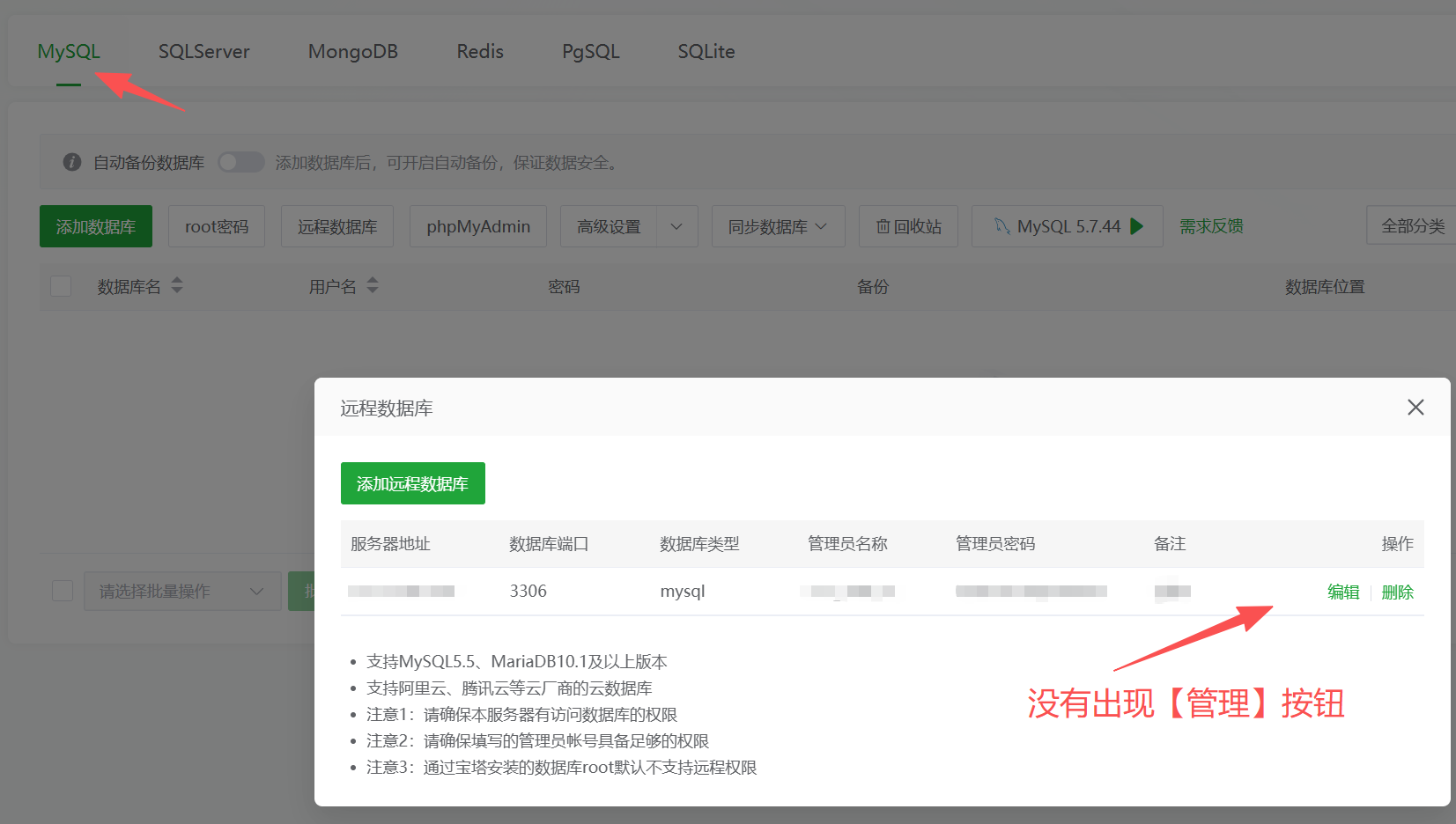
Task: Open the PgSQL tab
Action: [590, 51]
